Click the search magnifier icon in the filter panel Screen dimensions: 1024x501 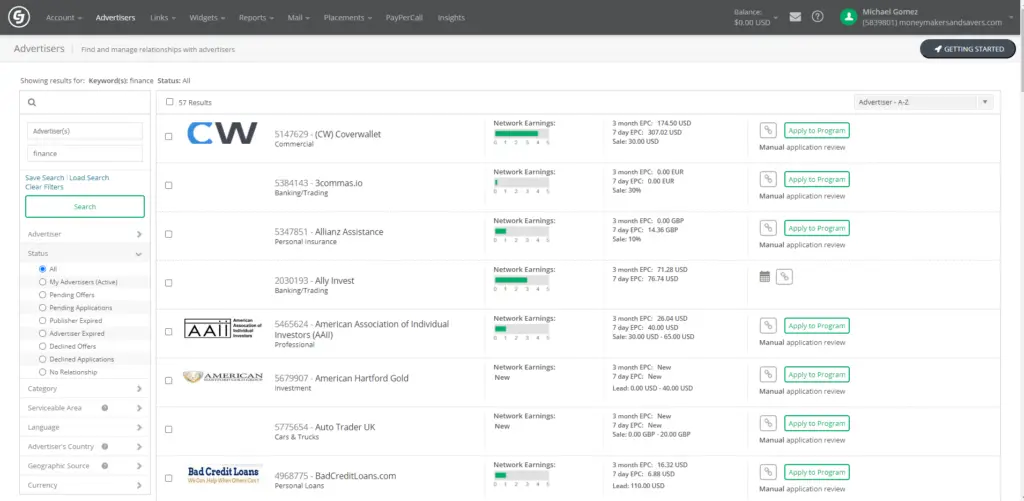tap(32, 103)
